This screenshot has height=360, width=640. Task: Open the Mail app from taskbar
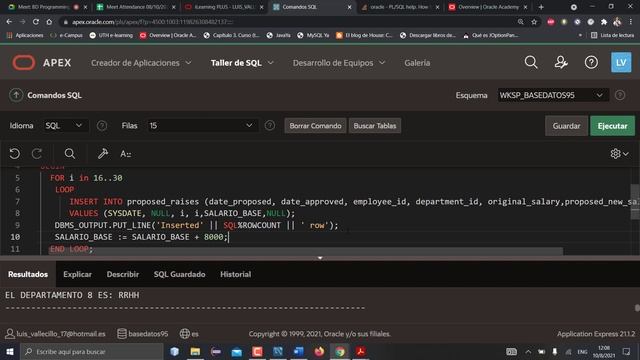[236, 351]
